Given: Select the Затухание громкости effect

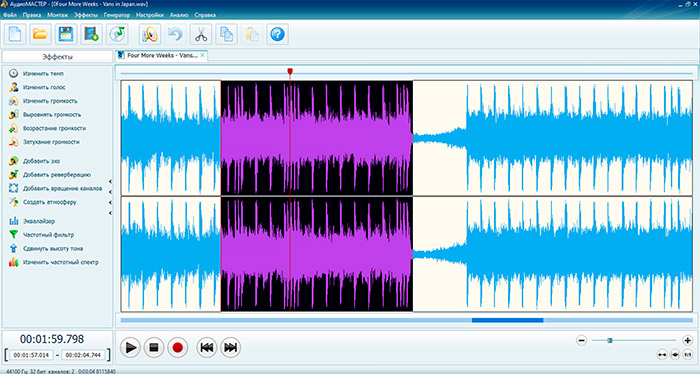Looking at the screenshot, I should point(51,142).
